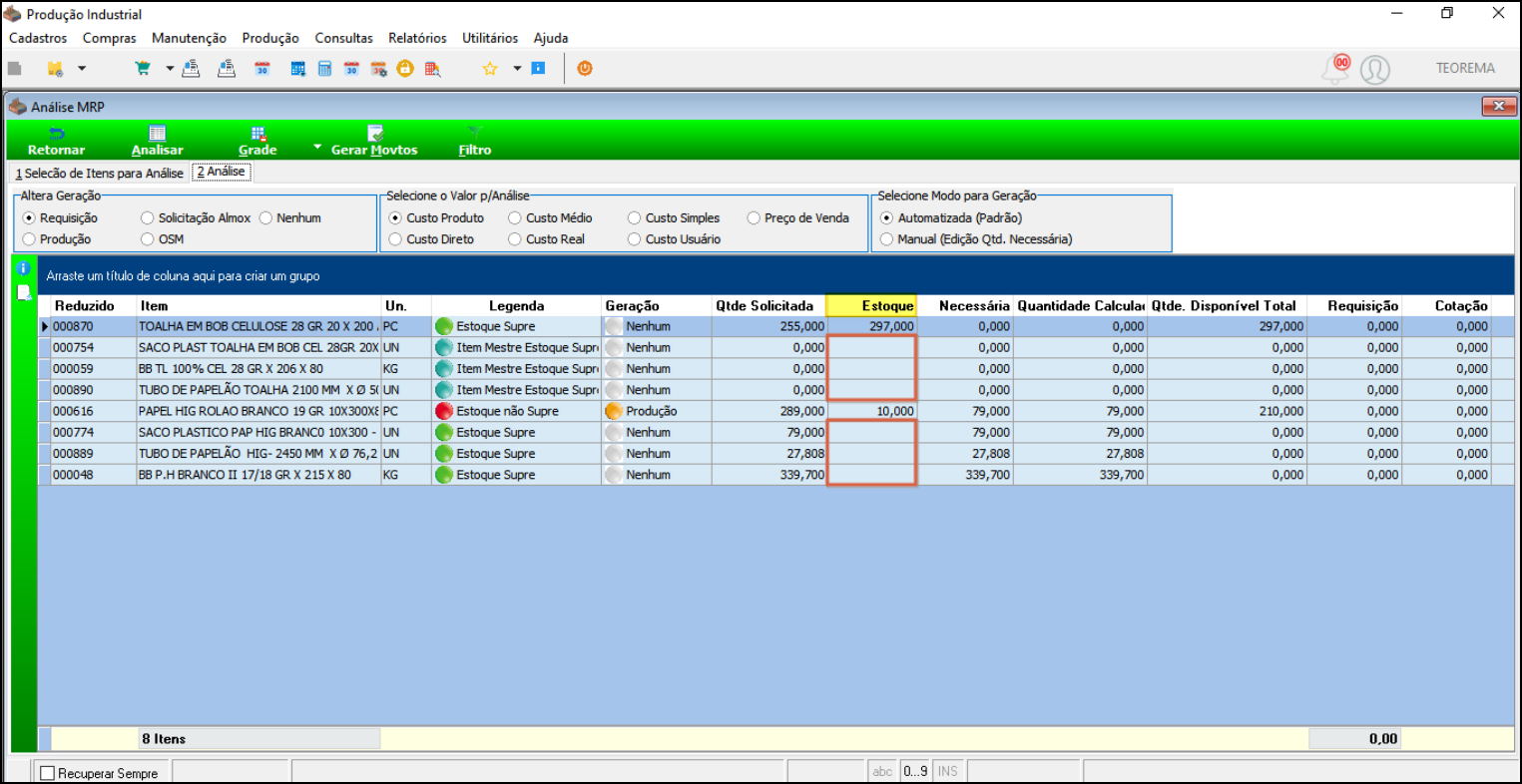Enable the Recuperar Sempre checkbox
The image size is (1522, 784).
[x=48, y=773]
